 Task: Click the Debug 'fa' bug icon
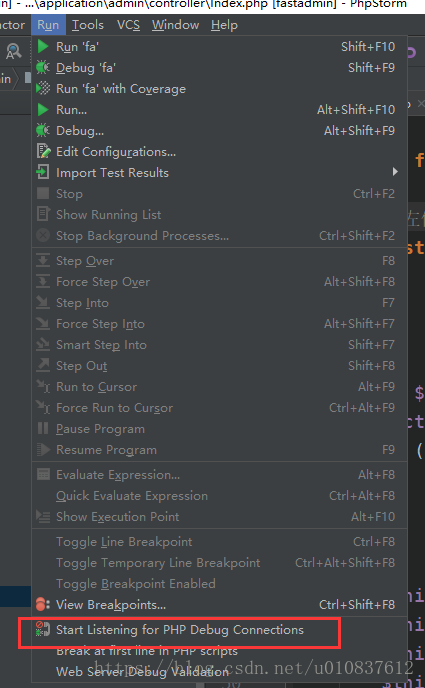click(43, 68)
